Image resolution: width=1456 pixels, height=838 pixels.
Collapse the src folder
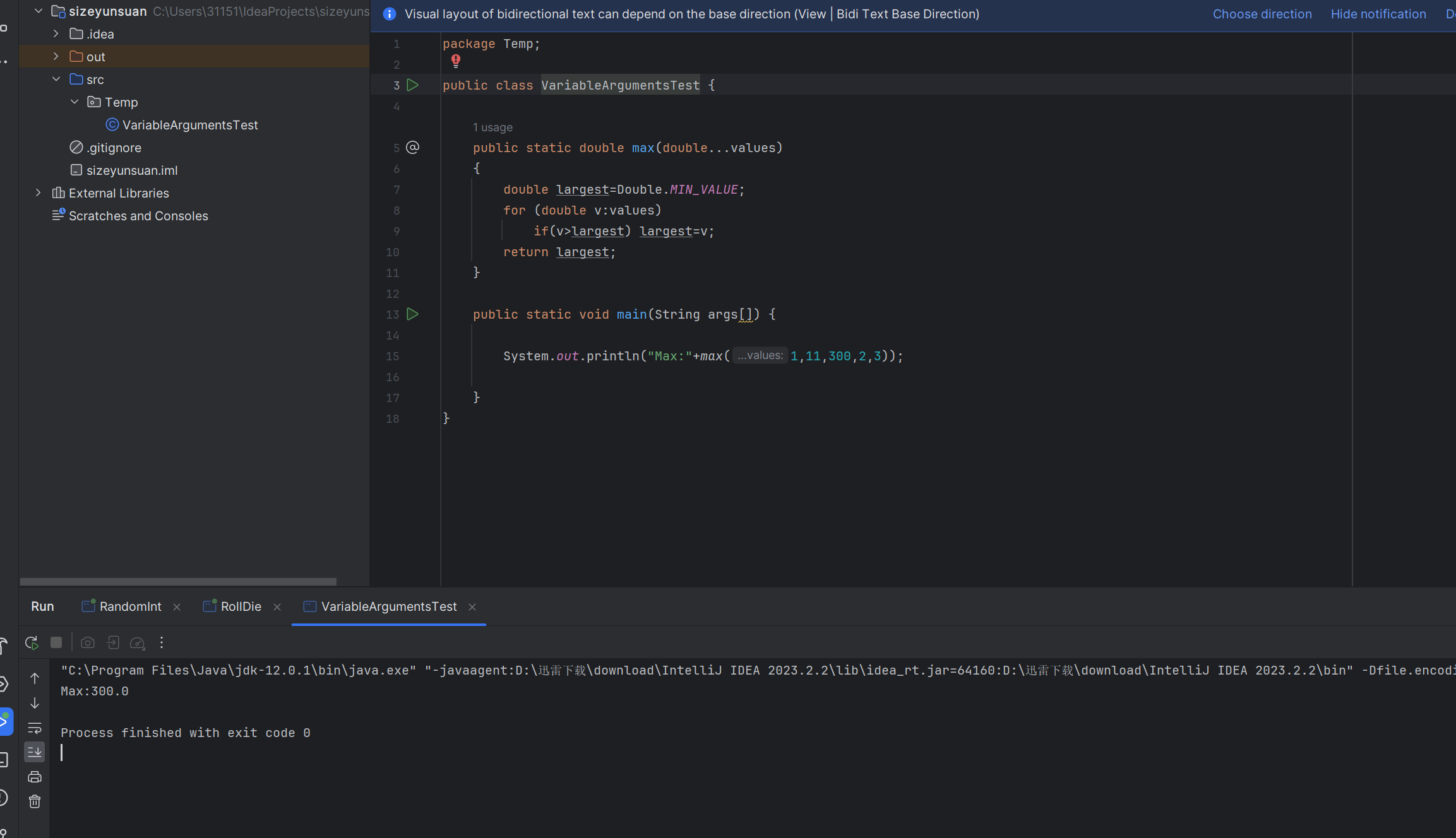pyautogui.click(x=56, y=80)
